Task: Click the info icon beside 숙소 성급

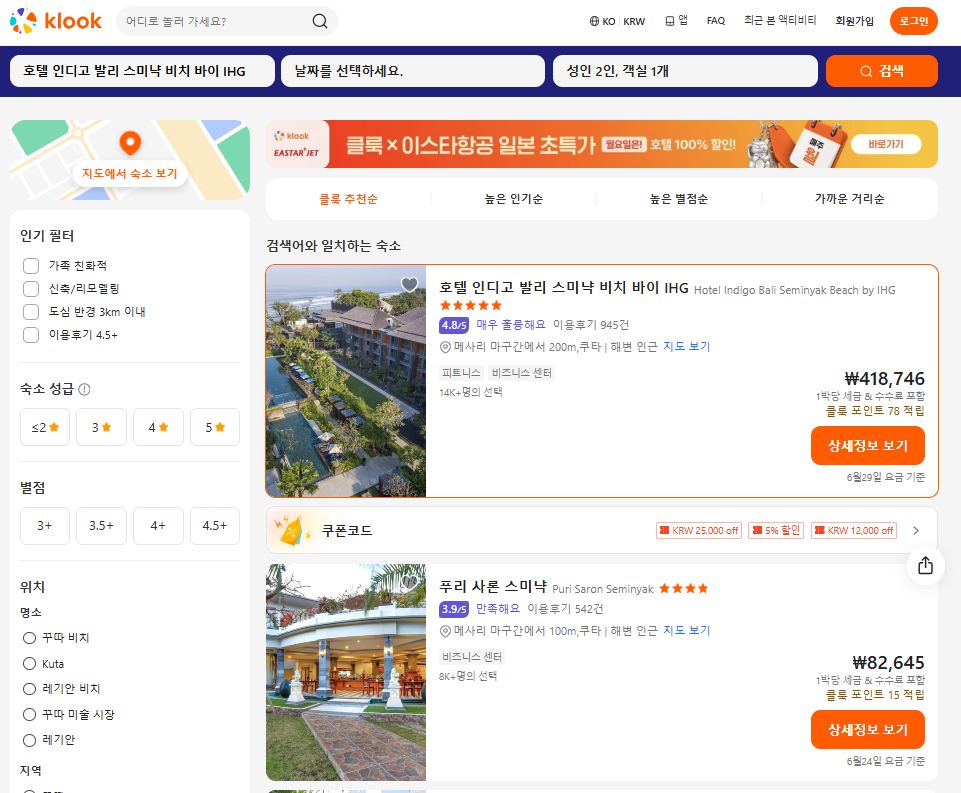Action: [85, 389]
